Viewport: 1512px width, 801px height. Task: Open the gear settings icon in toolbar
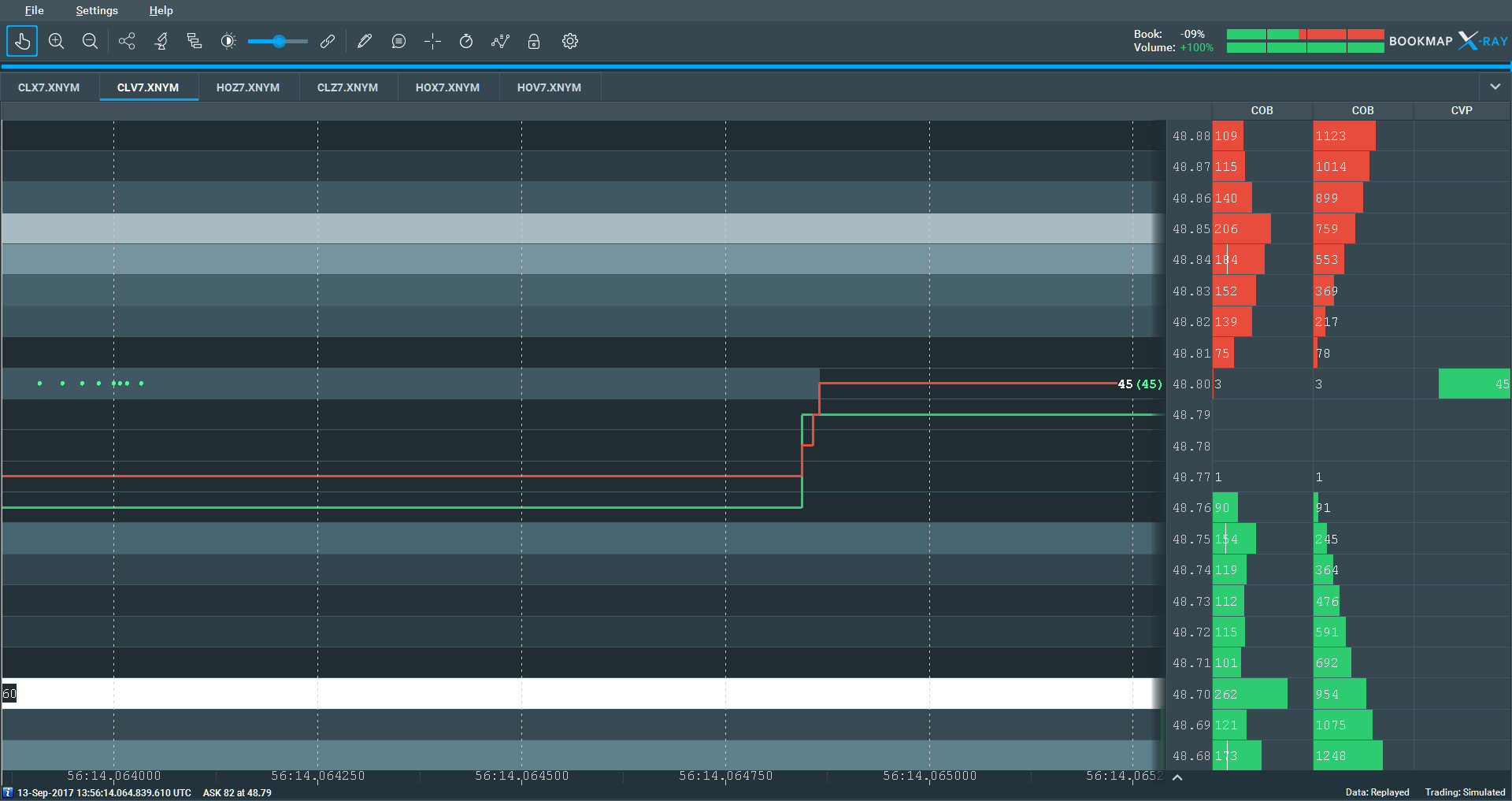(x=570, y=41)
